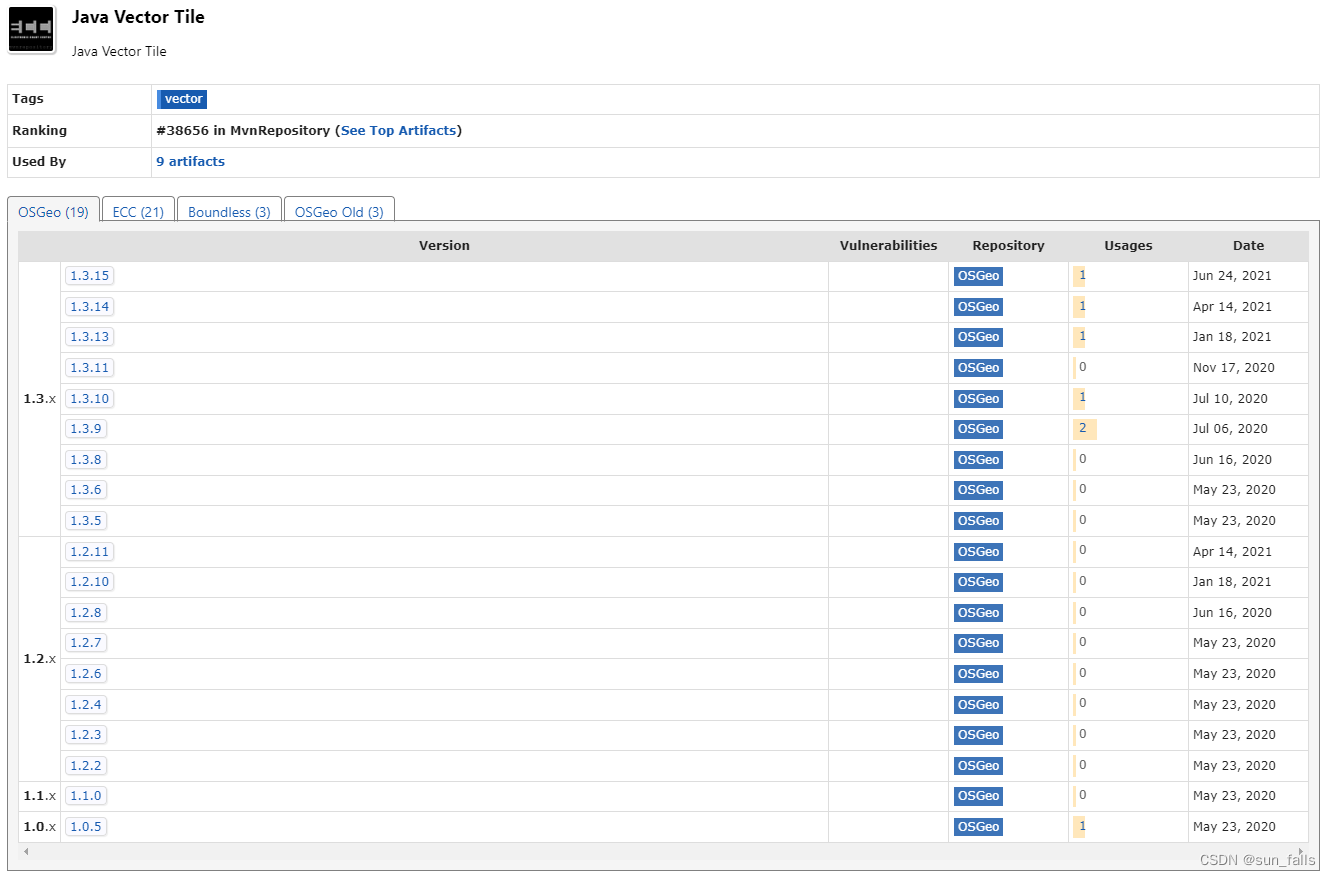Viewport: 1331px width, 876px height.
Task: Open version 1.3.15
Action: [90, 276]
